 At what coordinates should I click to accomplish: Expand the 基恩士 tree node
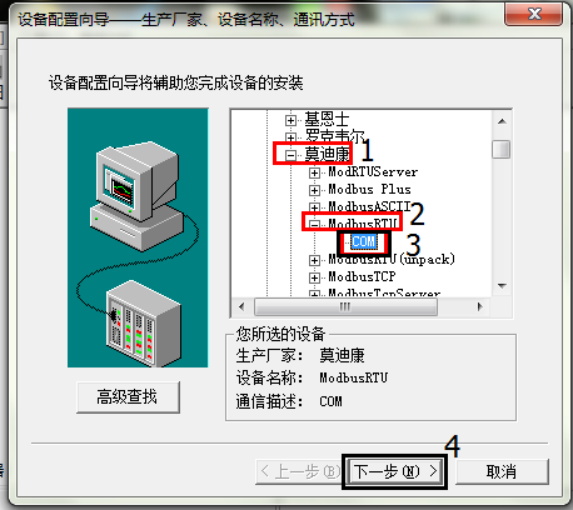(x=291, y=120)
